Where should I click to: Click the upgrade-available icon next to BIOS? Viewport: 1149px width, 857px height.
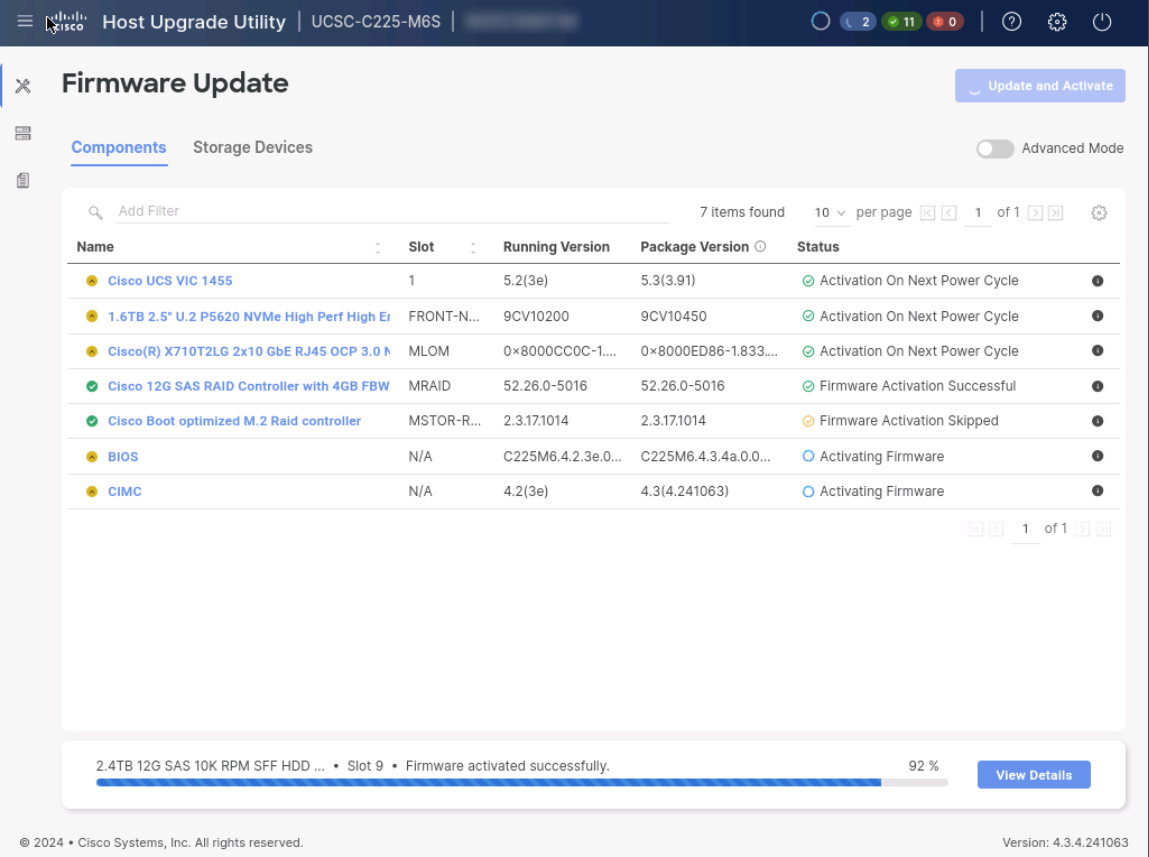(92, 456)
